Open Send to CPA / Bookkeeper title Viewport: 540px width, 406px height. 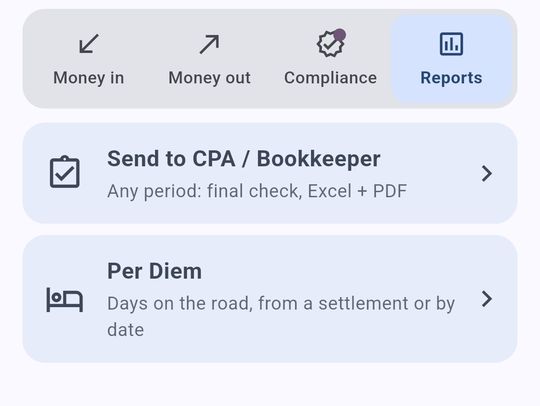click(243, 159)
